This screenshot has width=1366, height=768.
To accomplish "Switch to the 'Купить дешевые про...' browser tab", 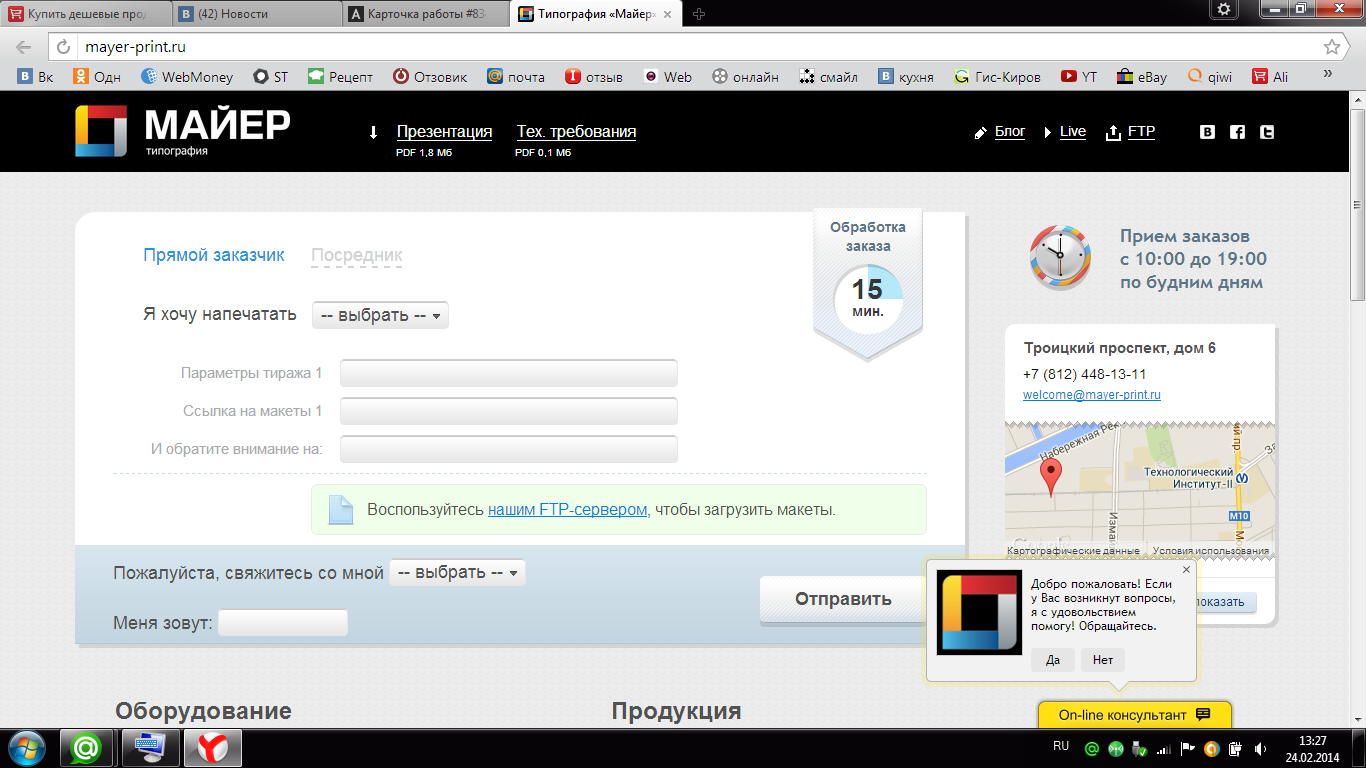I will [x=86, y=14].
